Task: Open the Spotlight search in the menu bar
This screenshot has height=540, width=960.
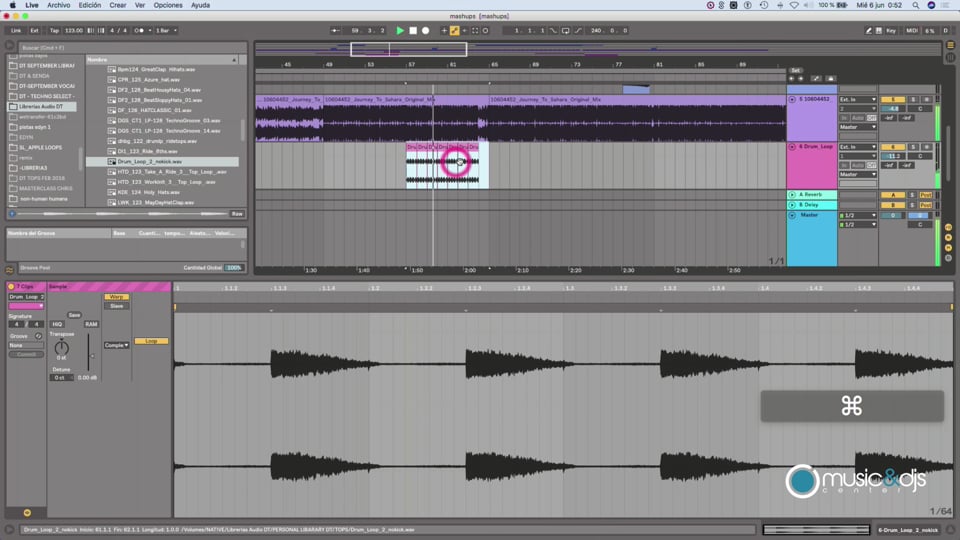Action: click(x=915, y=5)
